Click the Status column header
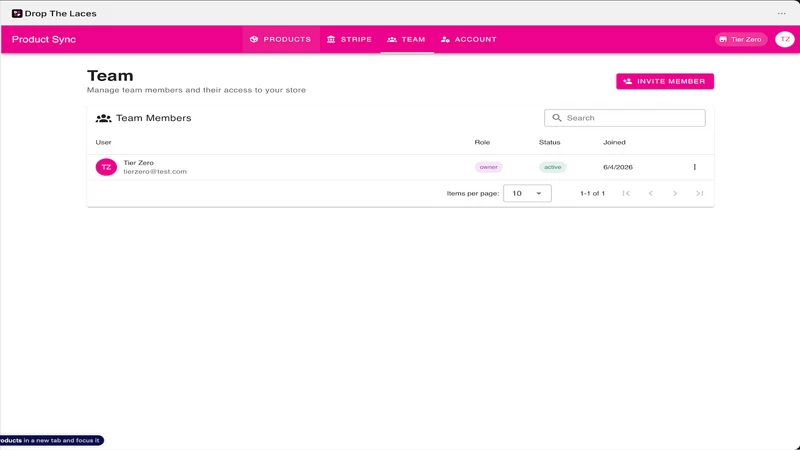The image size is (800, 450). 549,142
